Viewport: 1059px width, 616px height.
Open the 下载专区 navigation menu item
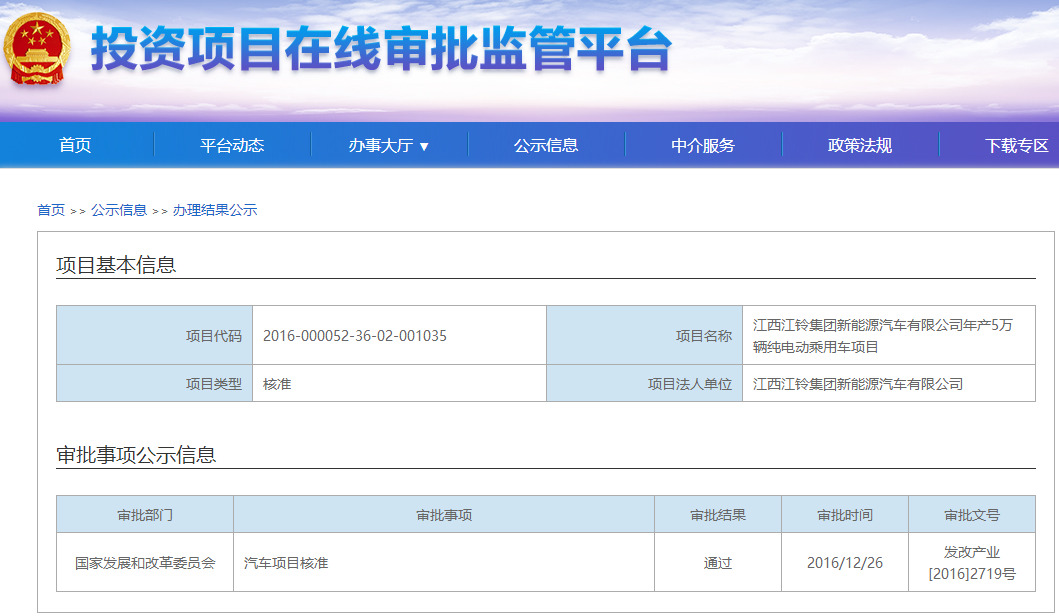pos(1010,144)
